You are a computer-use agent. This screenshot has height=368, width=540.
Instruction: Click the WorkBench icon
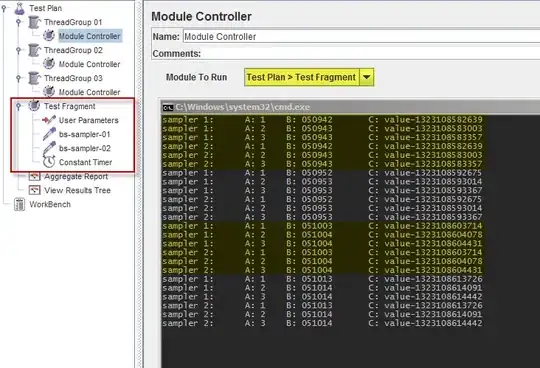19,204
